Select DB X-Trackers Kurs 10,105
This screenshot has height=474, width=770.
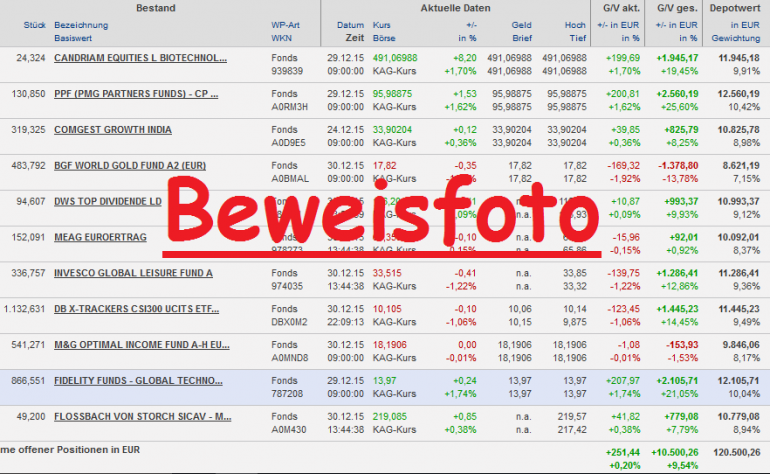coord(387,309)
